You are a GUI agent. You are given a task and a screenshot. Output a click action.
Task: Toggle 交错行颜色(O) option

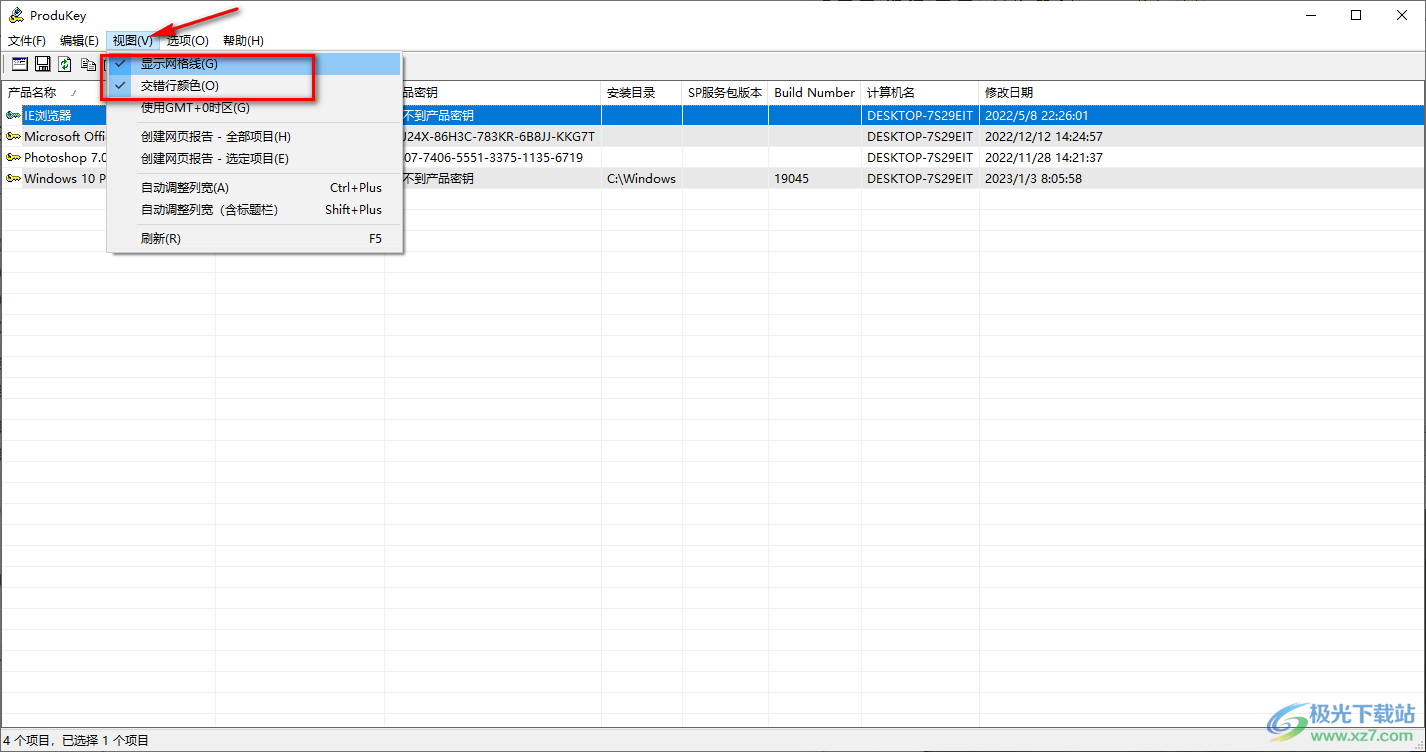[255, 85]
